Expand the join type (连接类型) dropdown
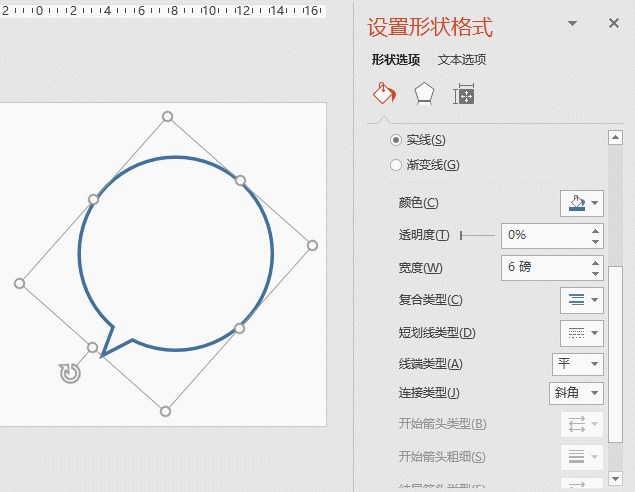The height and width of the screenshot is (492, 635). click(x=578, y=393)
